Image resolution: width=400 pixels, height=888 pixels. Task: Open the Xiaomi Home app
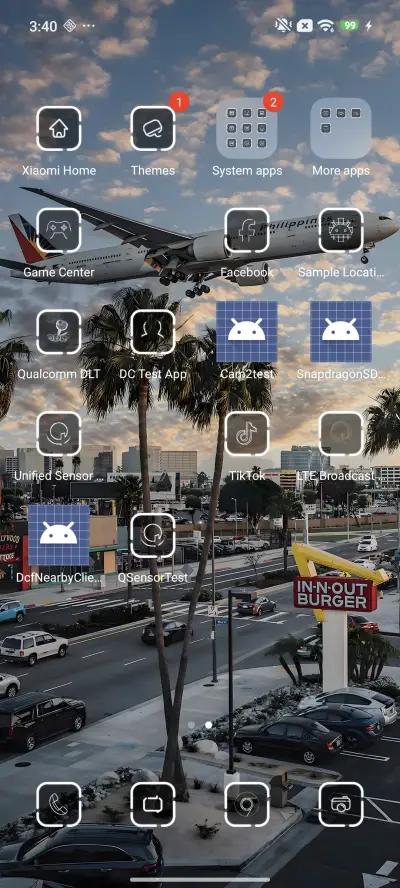coord(59,129)
